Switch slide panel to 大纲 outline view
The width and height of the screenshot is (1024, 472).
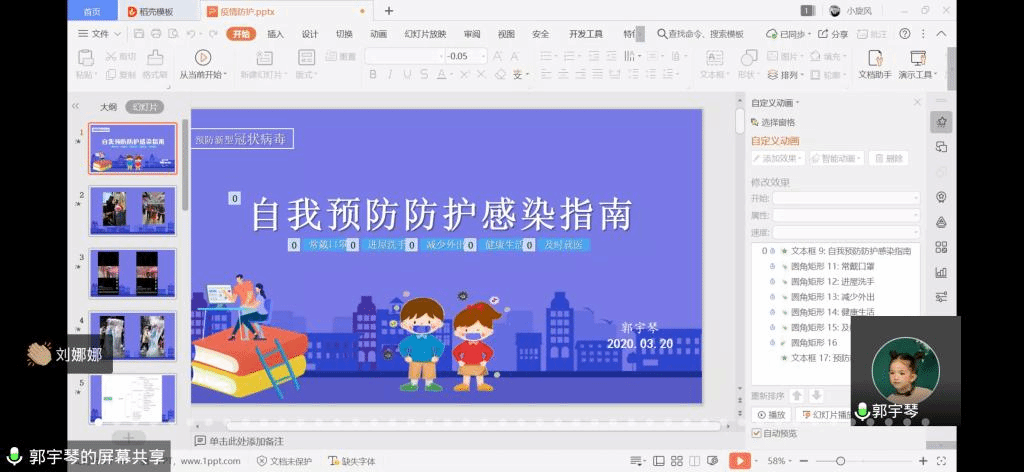(x=108, y=106)
